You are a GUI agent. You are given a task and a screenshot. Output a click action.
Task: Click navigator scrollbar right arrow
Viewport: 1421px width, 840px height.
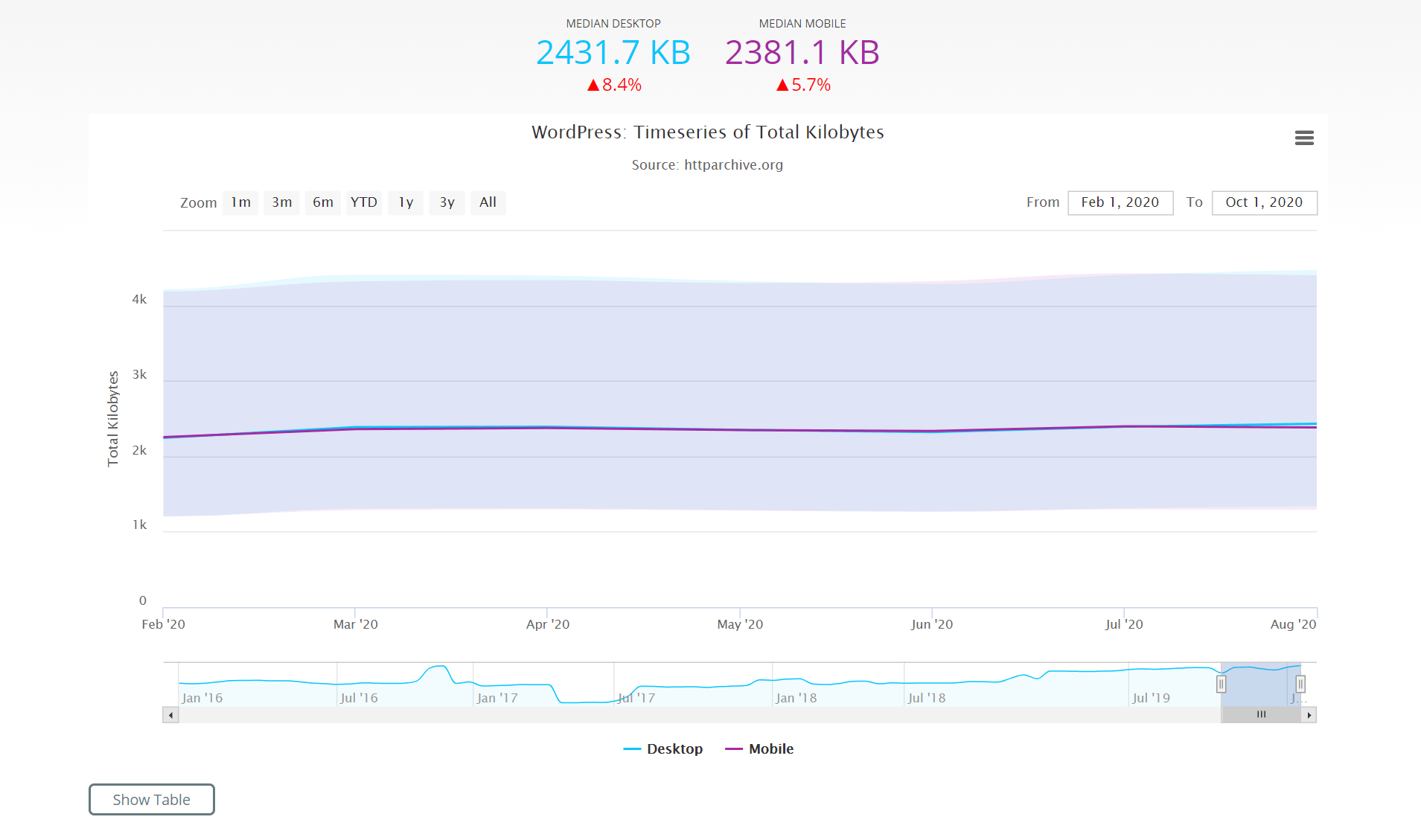[x=1309, y=715]
